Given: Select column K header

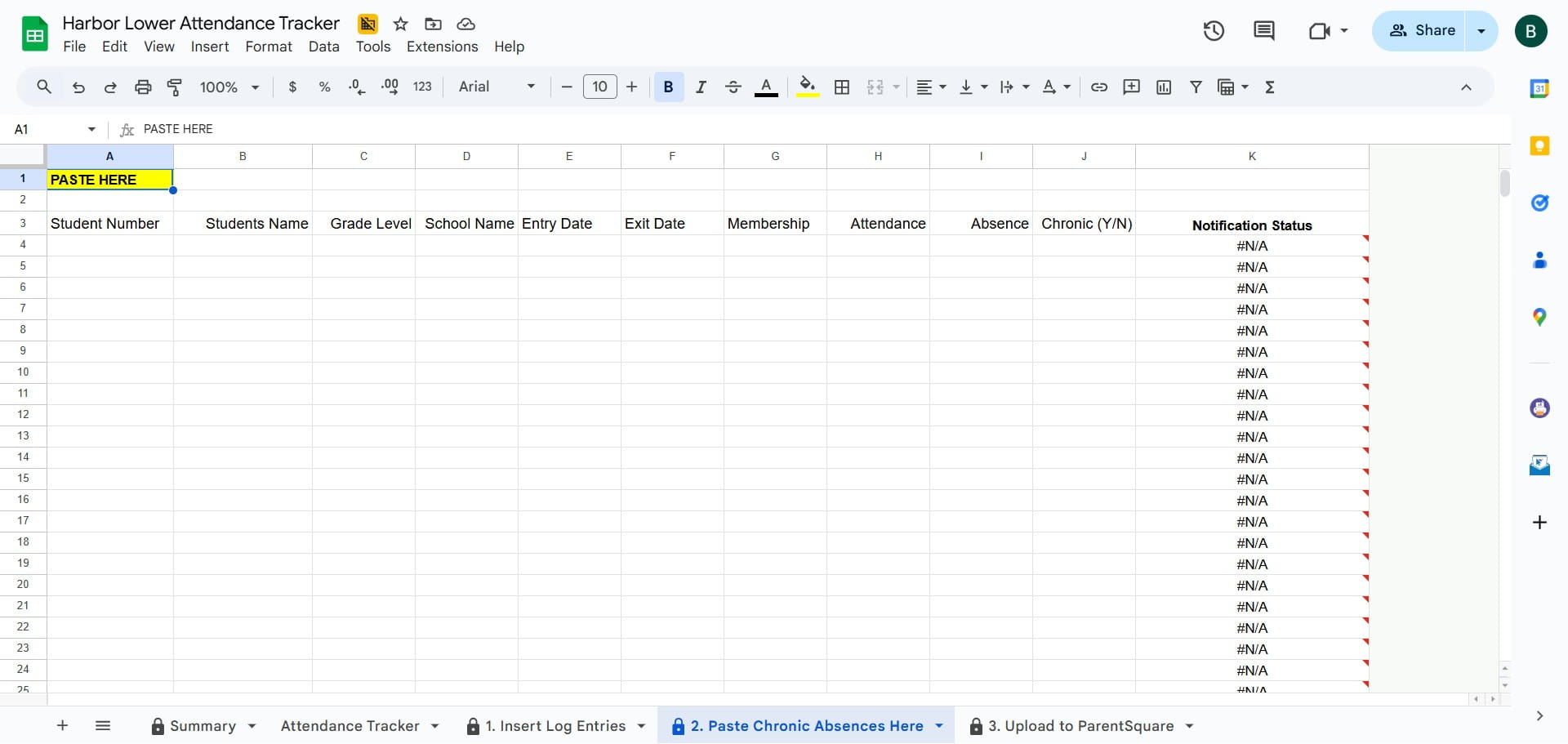Looking at the screenshot, I should [x=1252, y=156].
